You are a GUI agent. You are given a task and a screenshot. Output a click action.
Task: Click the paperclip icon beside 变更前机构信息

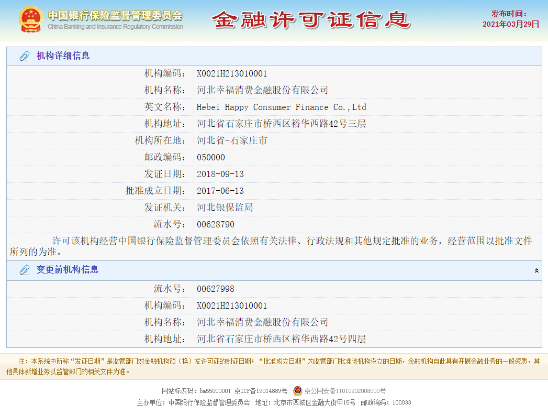coord(25,270)
